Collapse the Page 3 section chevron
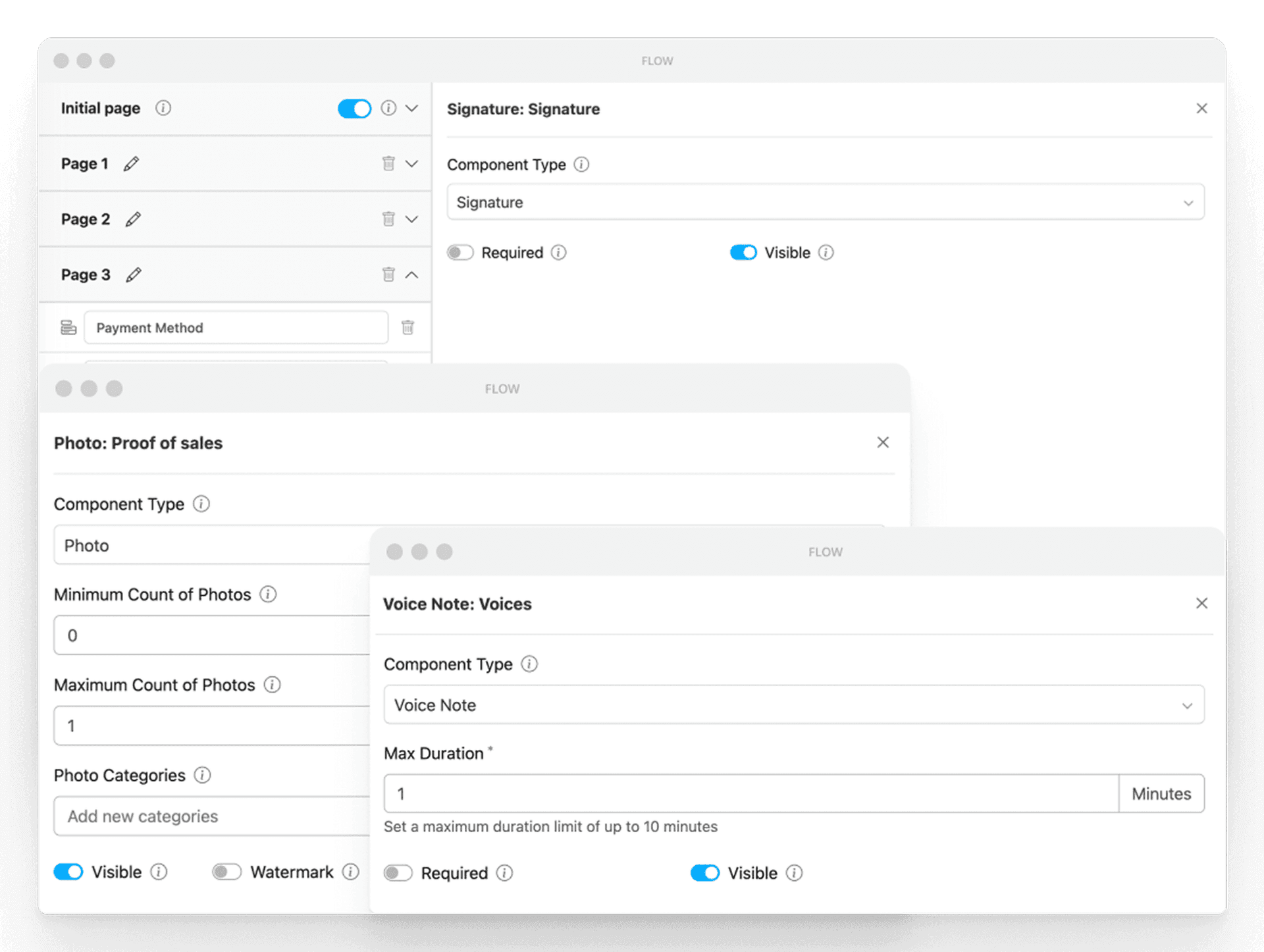Viewport: 1264px width, 952px height. (411, 275)
